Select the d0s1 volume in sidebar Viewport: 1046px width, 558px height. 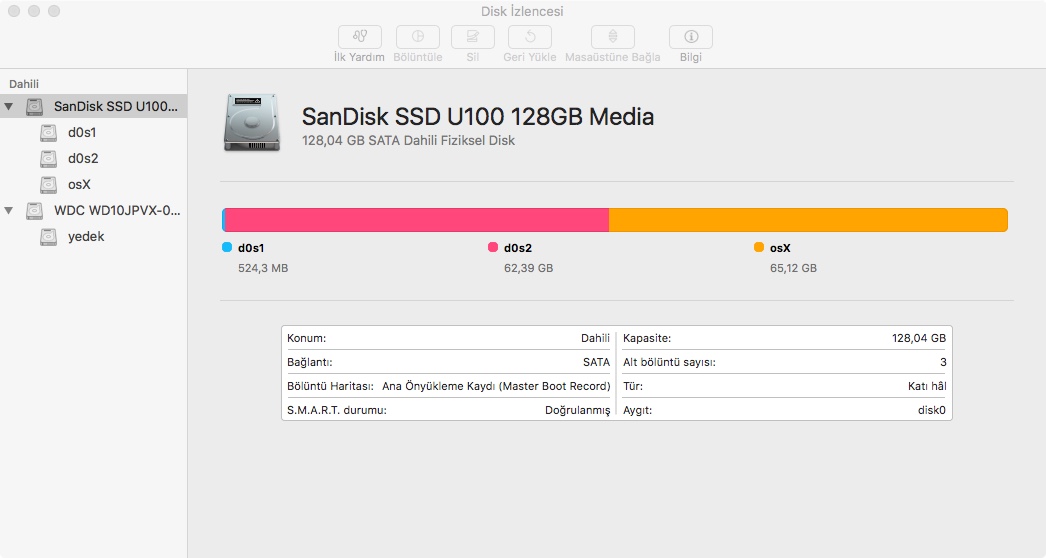[81, 132]
